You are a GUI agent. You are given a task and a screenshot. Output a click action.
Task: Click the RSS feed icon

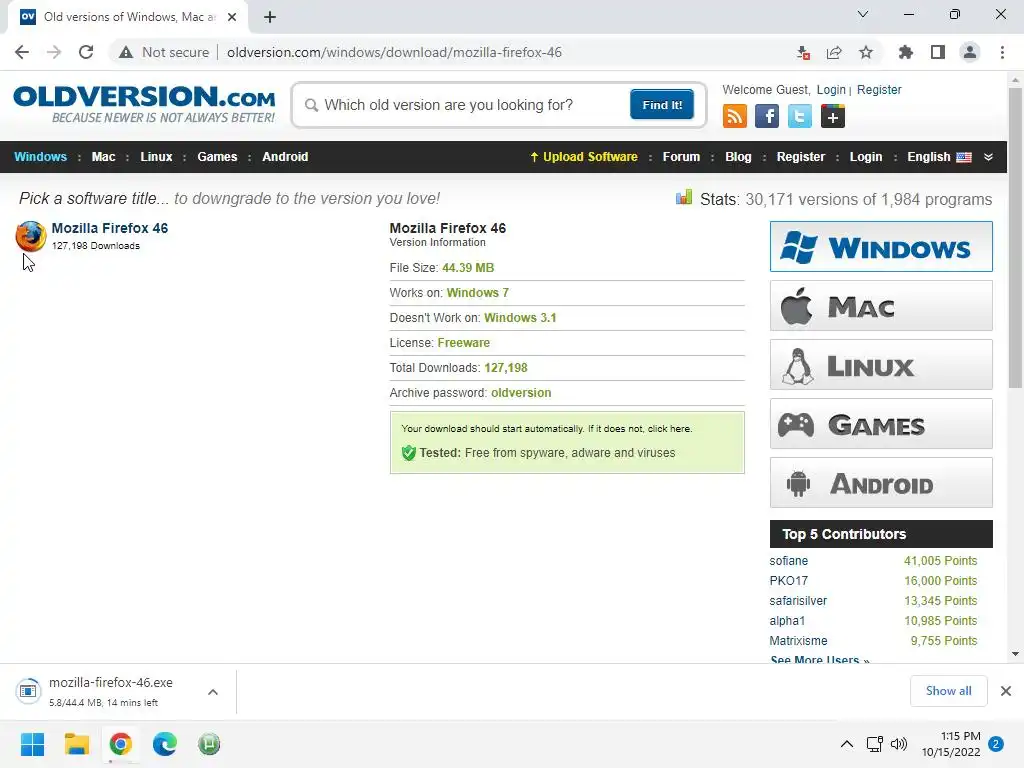(735, 117)
